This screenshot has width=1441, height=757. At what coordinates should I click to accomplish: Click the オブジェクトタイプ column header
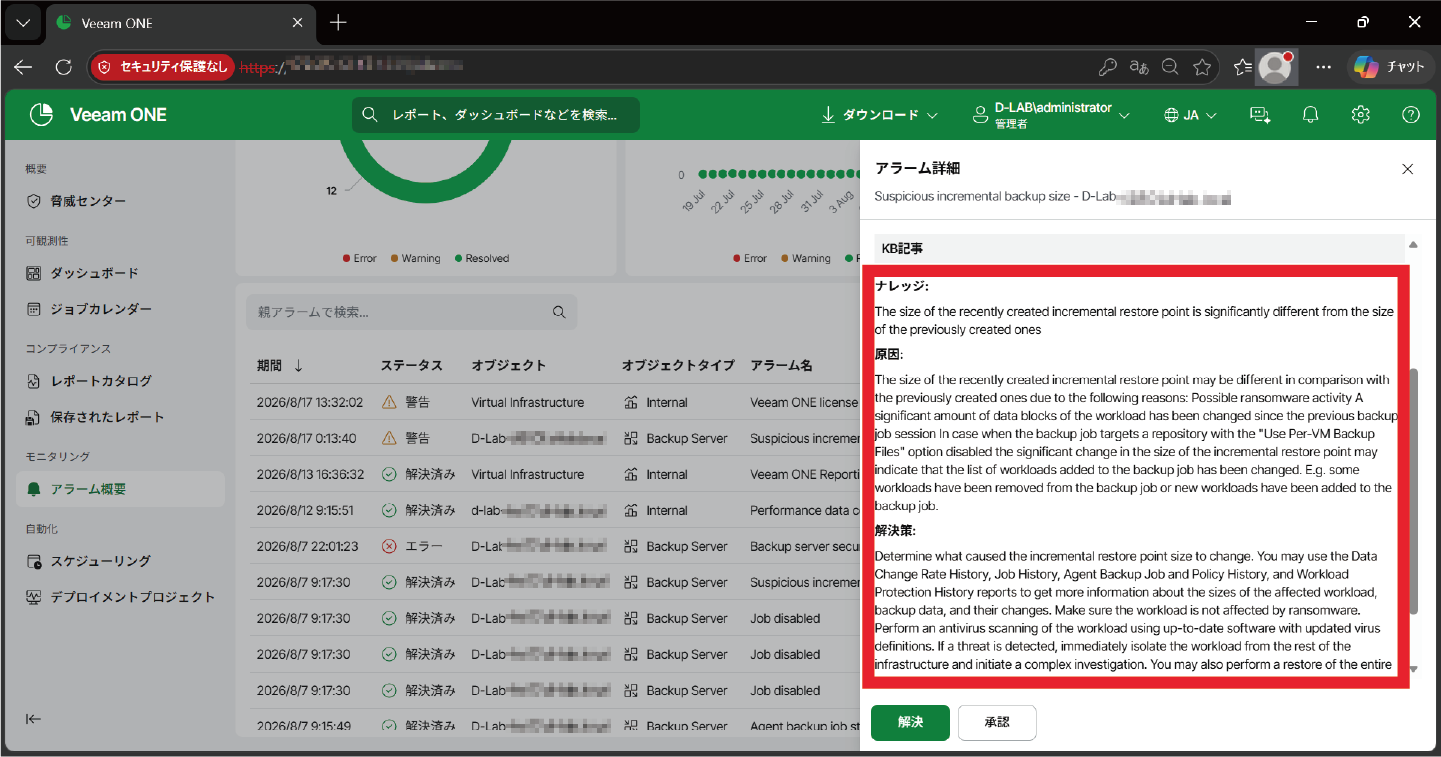678,365
